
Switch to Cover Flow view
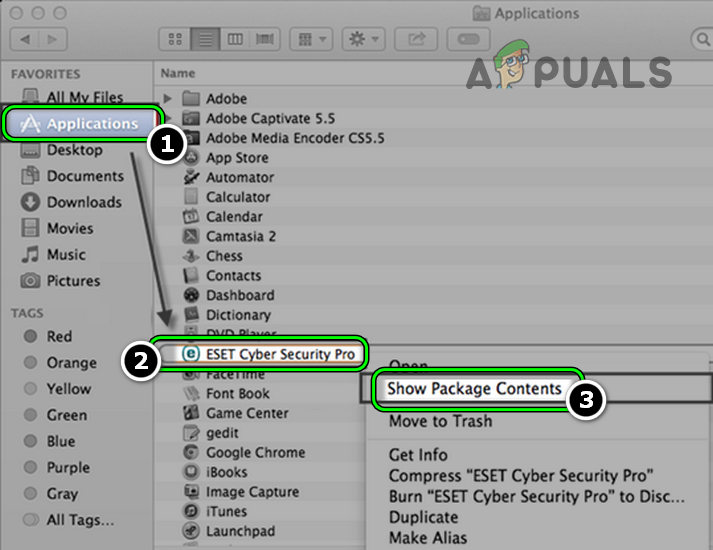tap(265, 40)
